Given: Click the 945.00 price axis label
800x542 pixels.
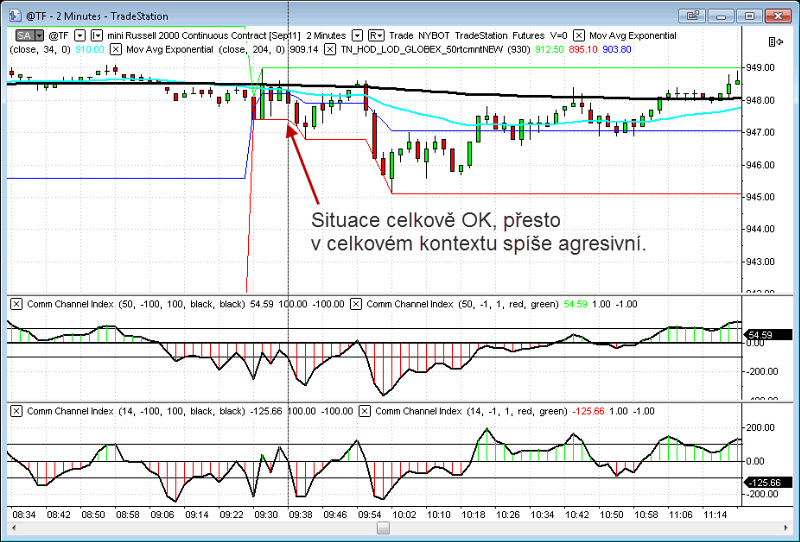Looking at the screenshot, I should click(760, 196).
